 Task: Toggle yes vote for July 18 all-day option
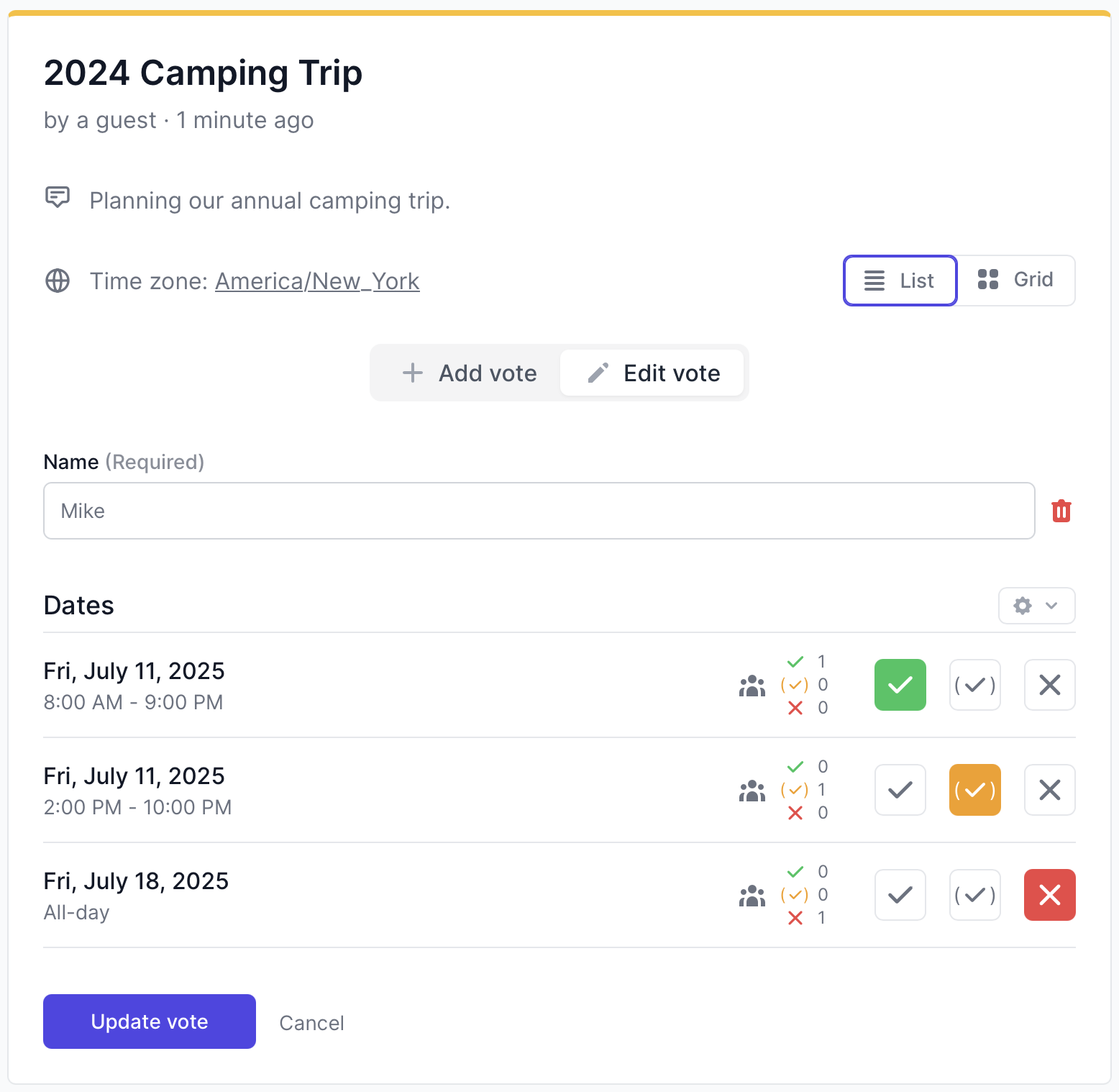coord(900,895)
